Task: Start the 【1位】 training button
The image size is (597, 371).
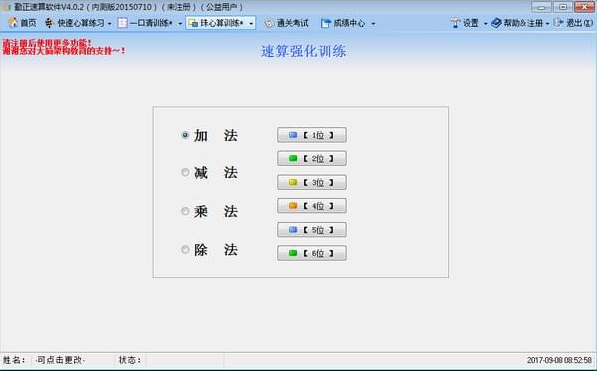Action: pos(312,135)
